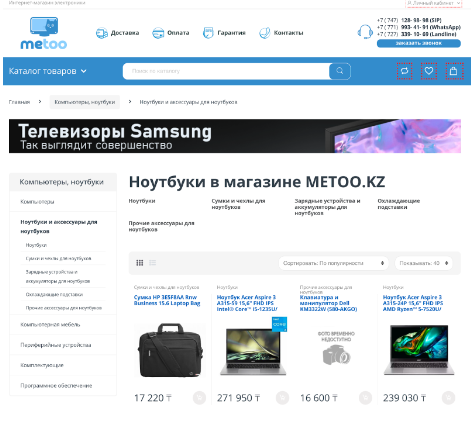This screenshot has height=421, width=471.
Task: Open Комплектующие category
Action: coord(42,365)
